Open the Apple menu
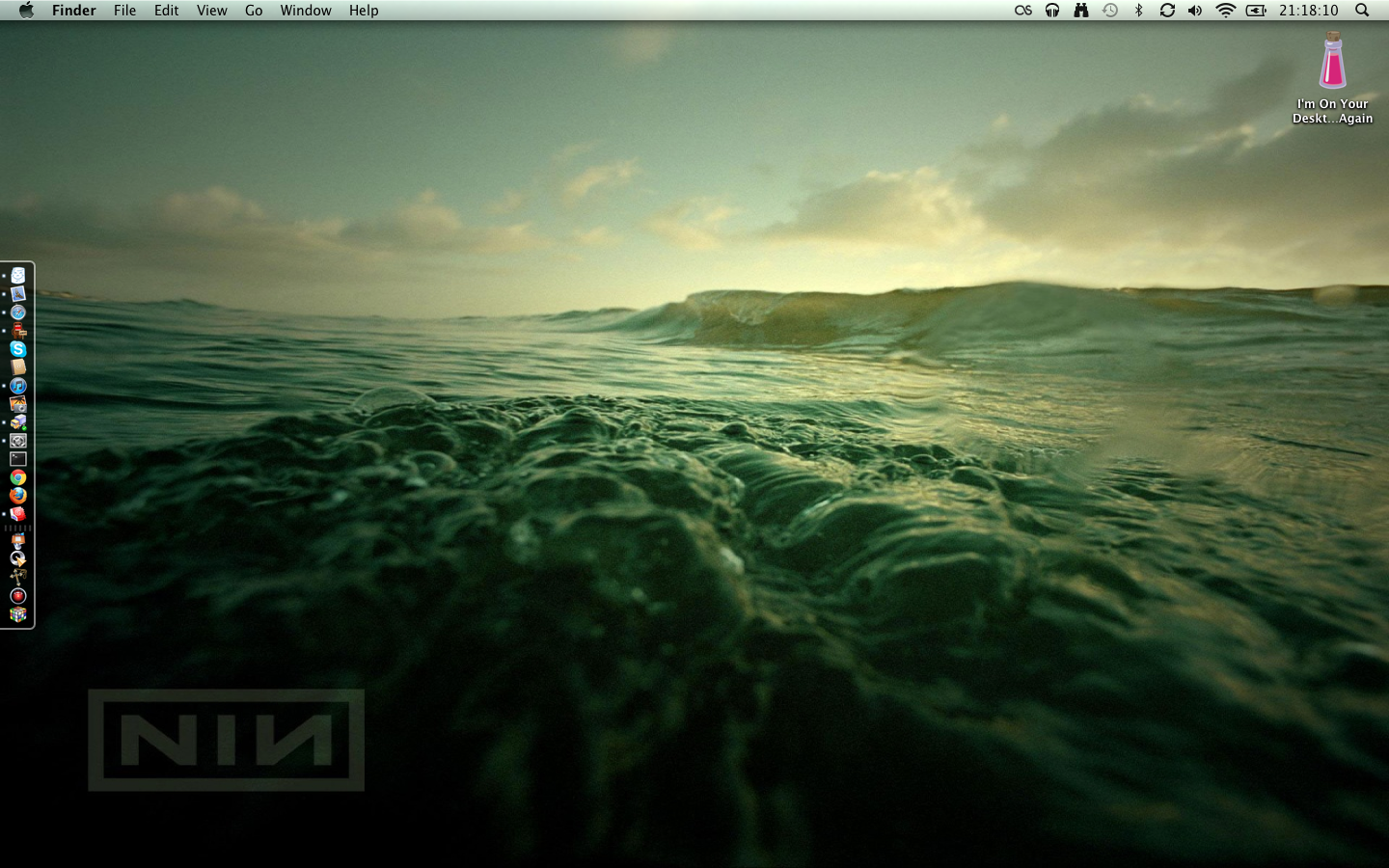Image resolution: width=1389 pixels, height=868 pixels. [x=26, y=11]
